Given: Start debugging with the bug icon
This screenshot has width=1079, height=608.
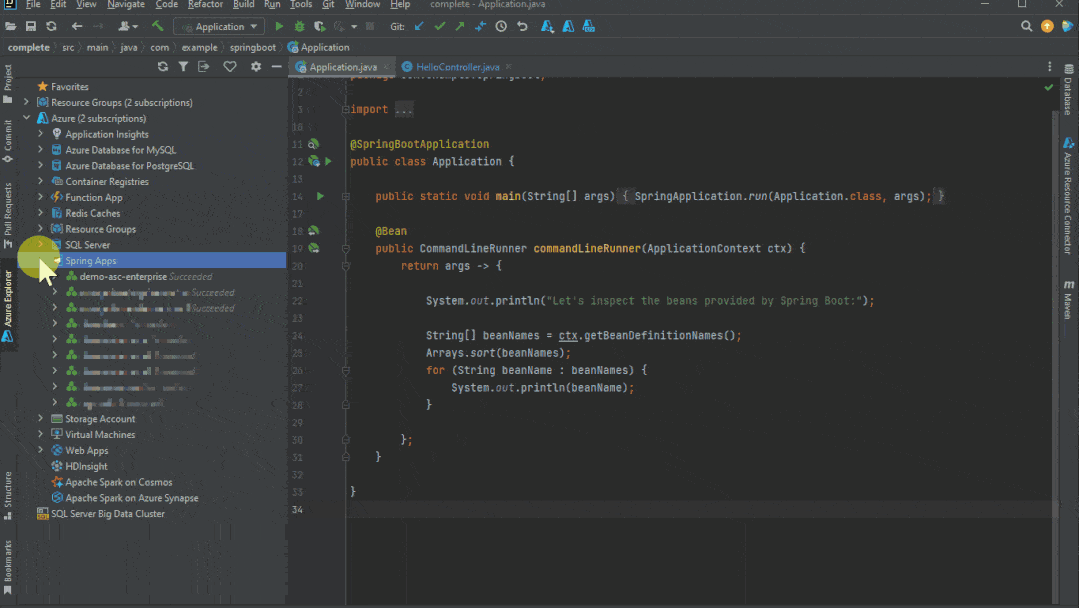Looking at the screenshot, I should pos(298,27).
